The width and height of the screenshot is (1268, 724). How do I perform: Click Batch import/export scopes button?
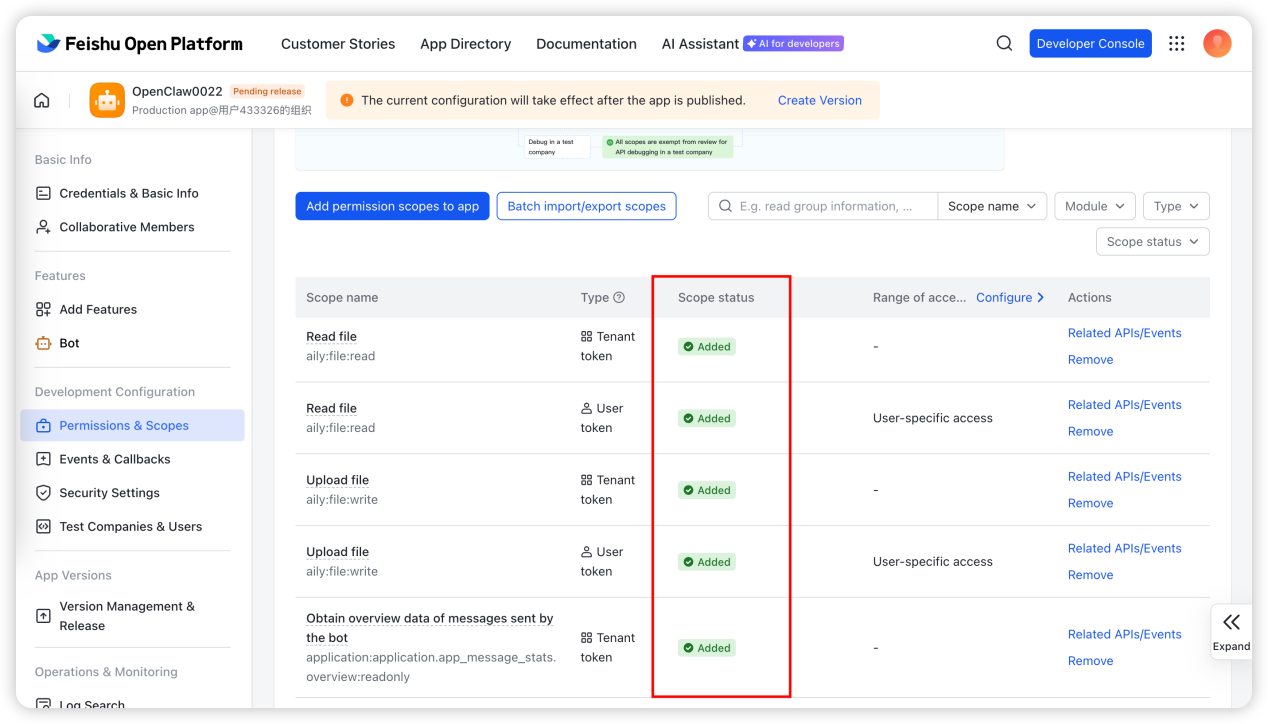pos(586,206)
